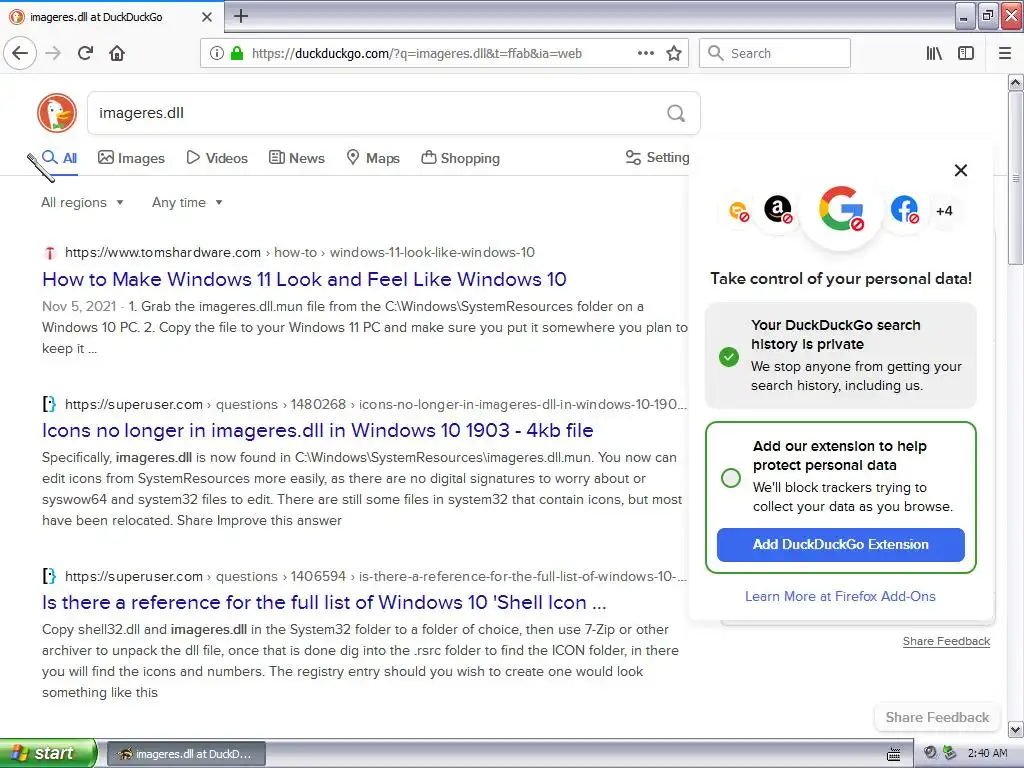Click the +4 more trackers badge
Image resolution: width=1024 pixels, height=768 pixels.
(x=944, y=211)
